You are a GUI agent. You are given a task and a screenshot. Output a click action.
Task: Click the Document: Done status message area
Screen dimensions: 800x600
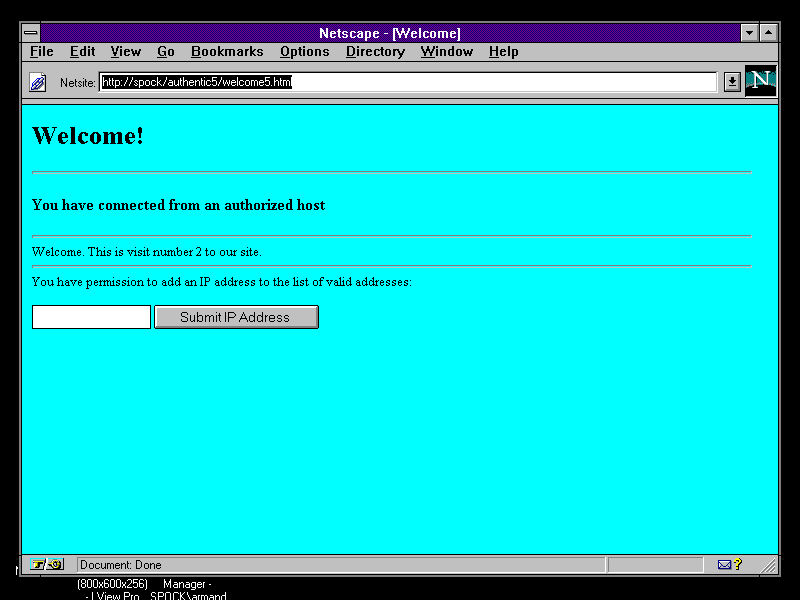(x=340, y=565)
